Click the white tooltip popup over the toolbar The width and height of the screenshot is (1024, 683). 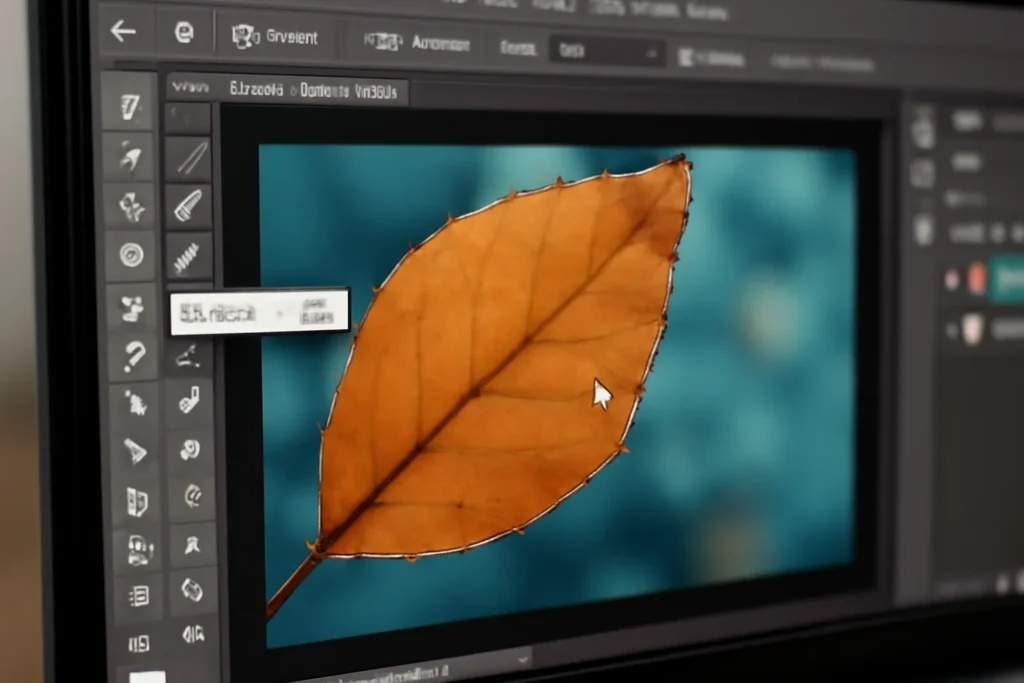coord(260,311)
